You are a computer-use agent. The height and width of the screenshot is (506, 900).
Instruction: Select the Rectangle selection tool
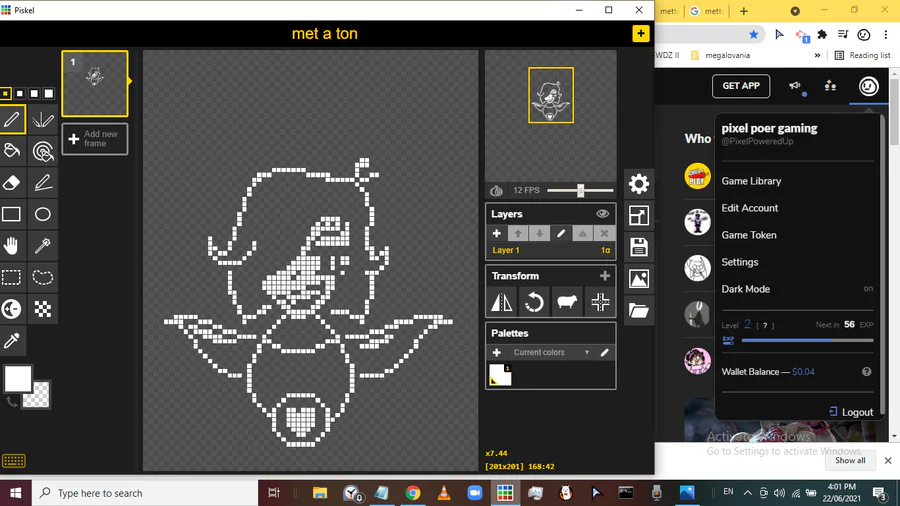[x=11, y=278]
